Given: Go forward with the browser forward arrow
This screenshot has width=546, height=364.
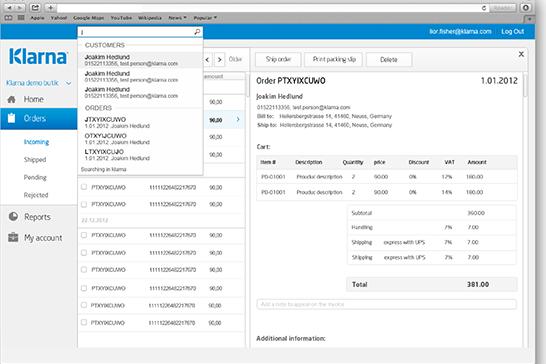Looking at the screenshot, I should point(20,8).
